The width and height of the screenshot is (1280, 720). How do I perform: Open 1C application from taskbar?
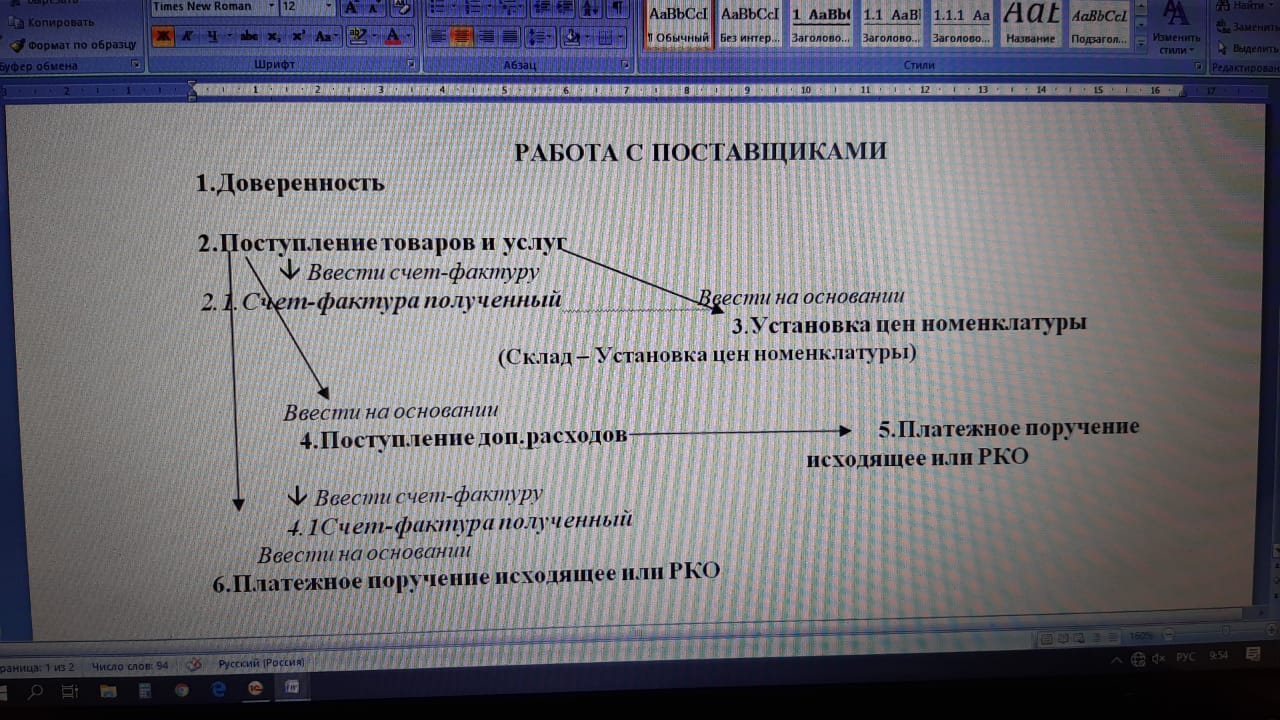(x=256, y=689)
